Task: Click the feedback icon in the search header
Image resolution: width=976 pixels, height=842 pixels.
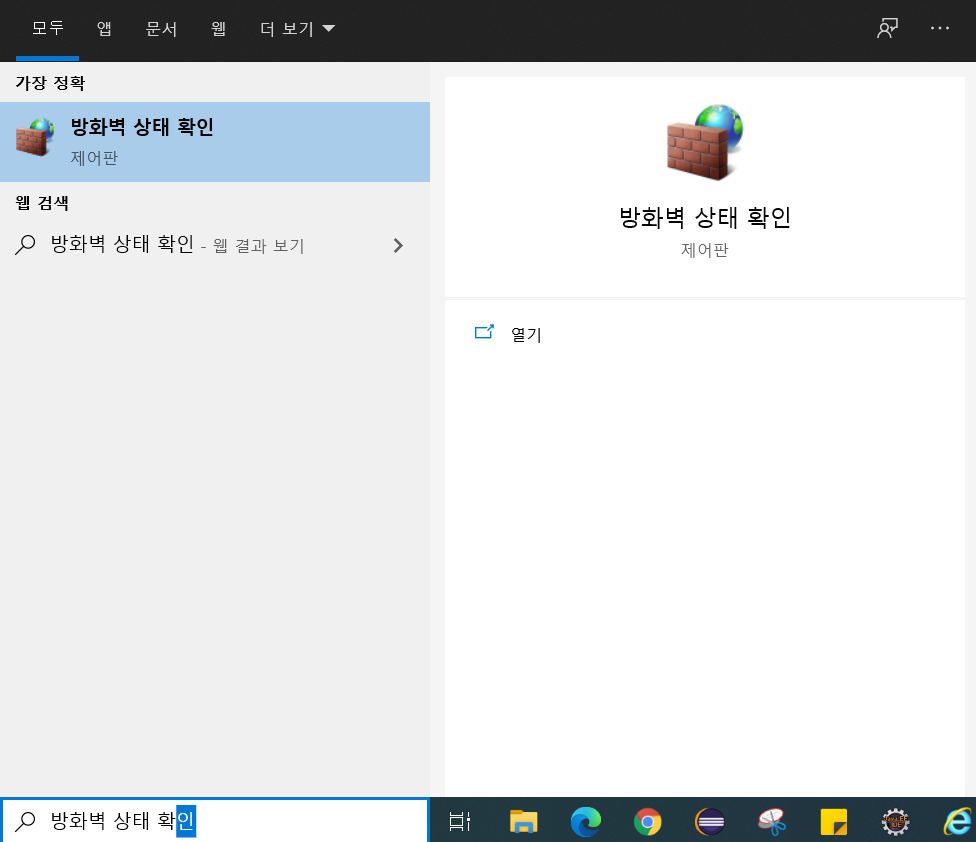Action: [886, 28]
